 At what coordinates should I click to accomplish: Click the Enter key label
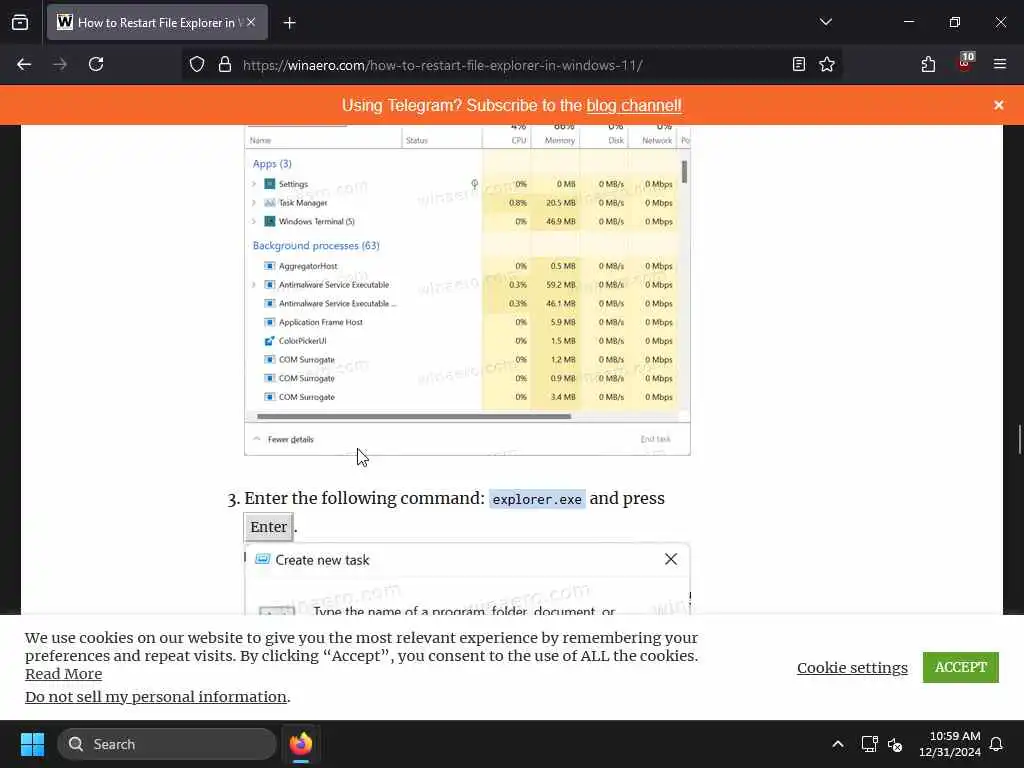tap(268, 527)
